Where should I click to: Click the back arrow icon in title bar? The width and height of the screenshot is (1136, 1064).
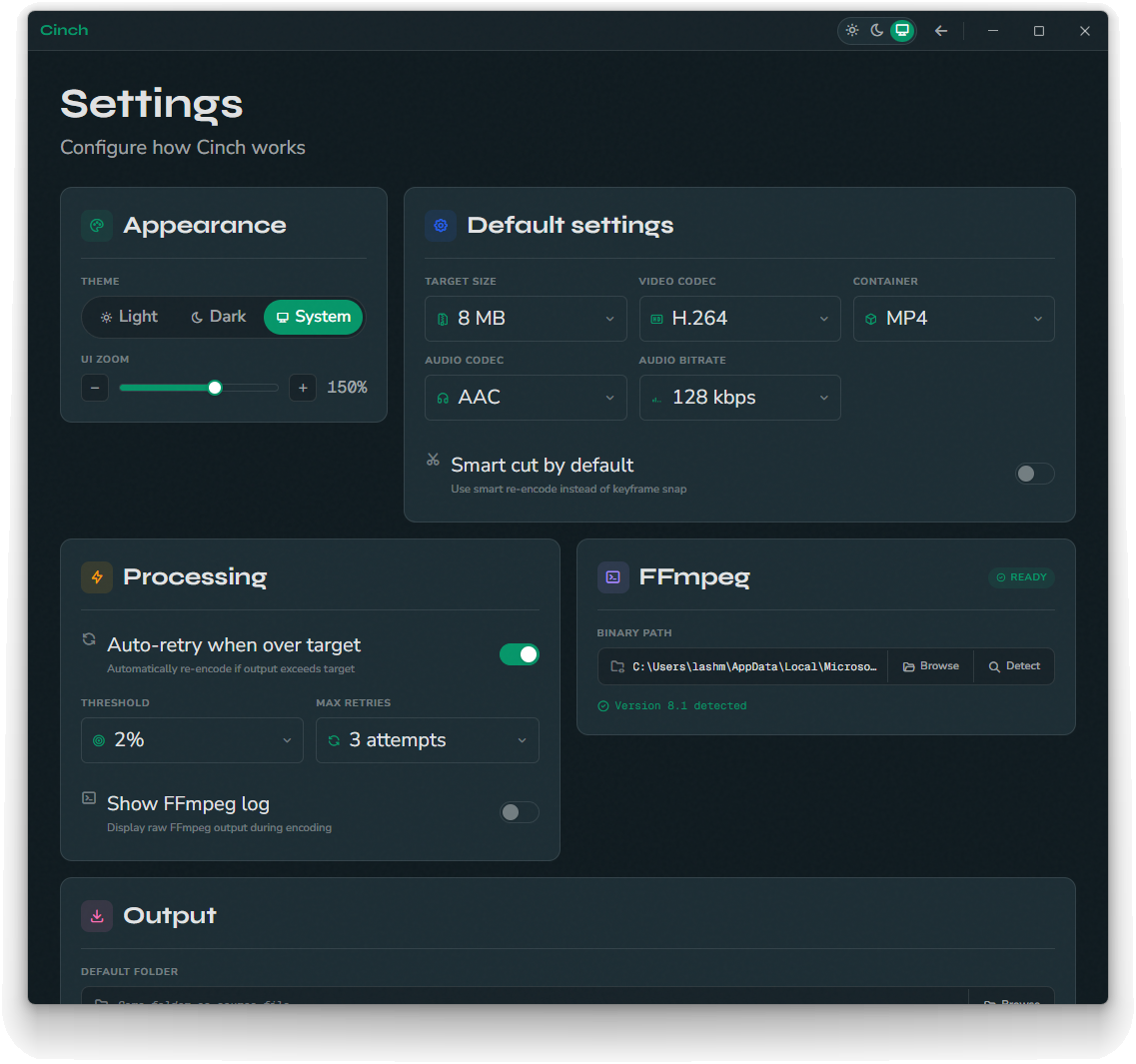point(940,31)
